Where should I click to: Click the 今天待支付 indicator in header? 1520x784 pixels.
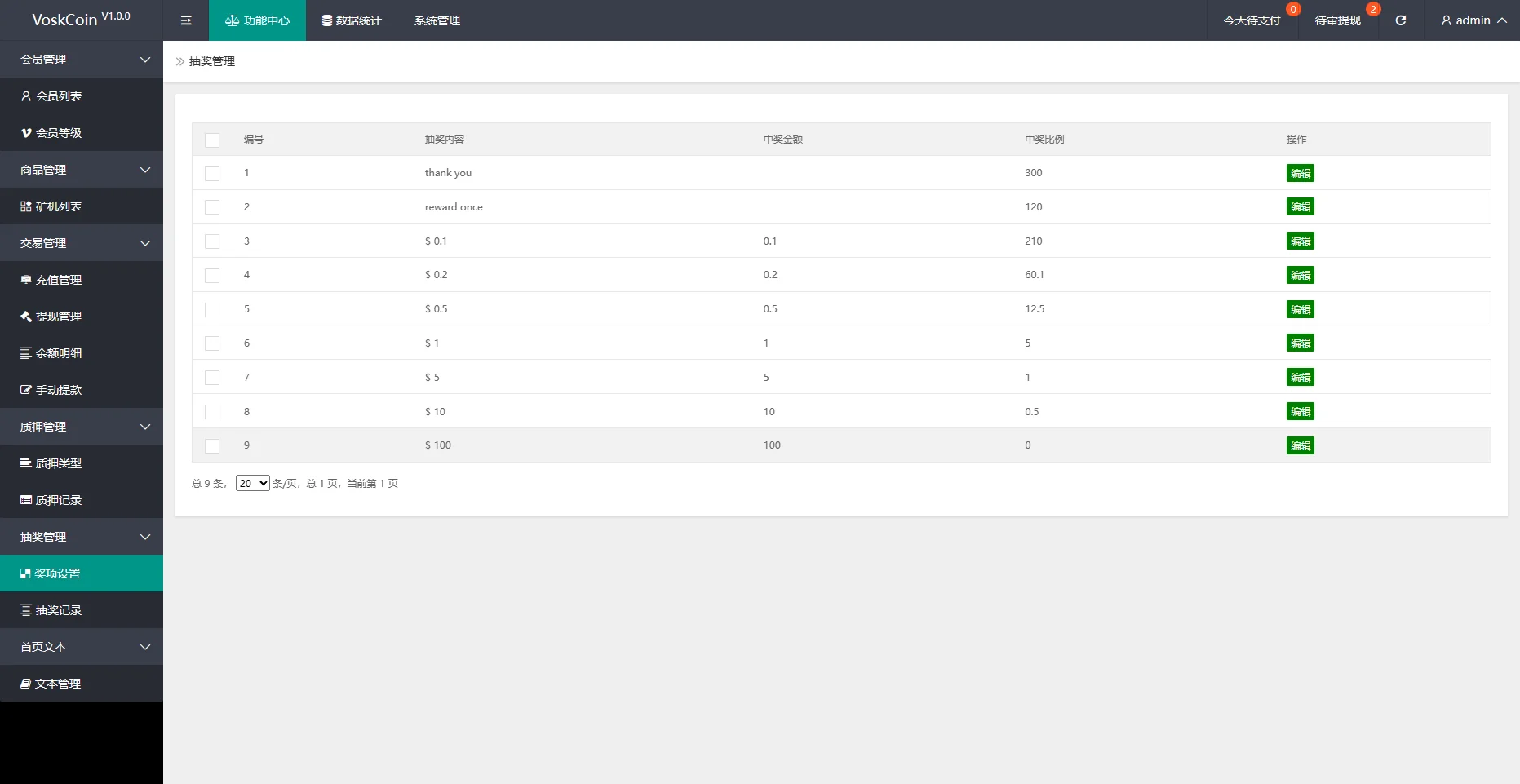[x=1252, y=20]
